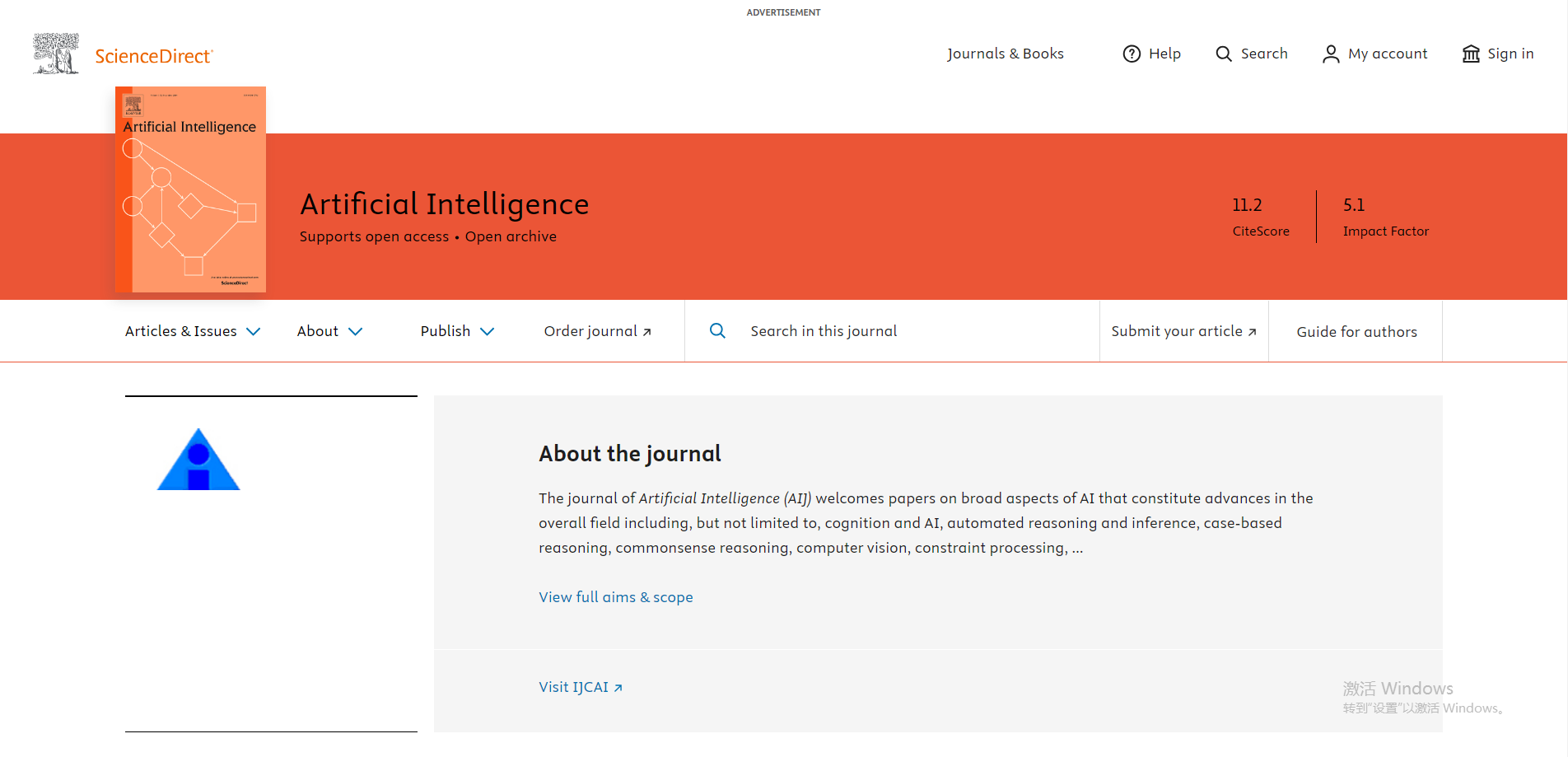
Task: Click the Elsevier tree logo
Action: (x=56, y=54)
